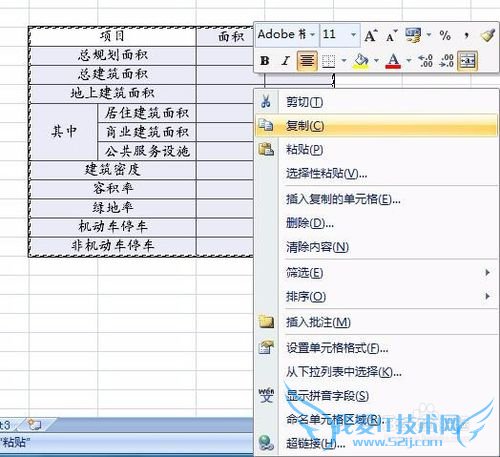This screenshot has height=457, width=500.
Task: Choose 复制(C) from context menu
Action: (376, 126)
